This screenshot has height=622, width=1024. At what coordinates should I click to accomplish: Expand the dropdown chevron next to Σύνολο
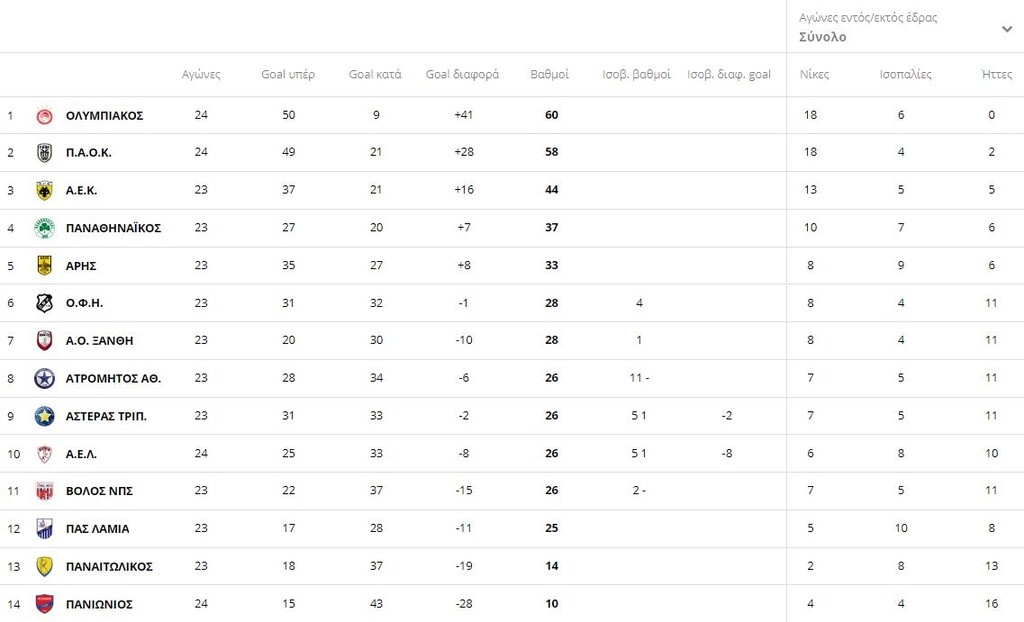point(1007,29)
